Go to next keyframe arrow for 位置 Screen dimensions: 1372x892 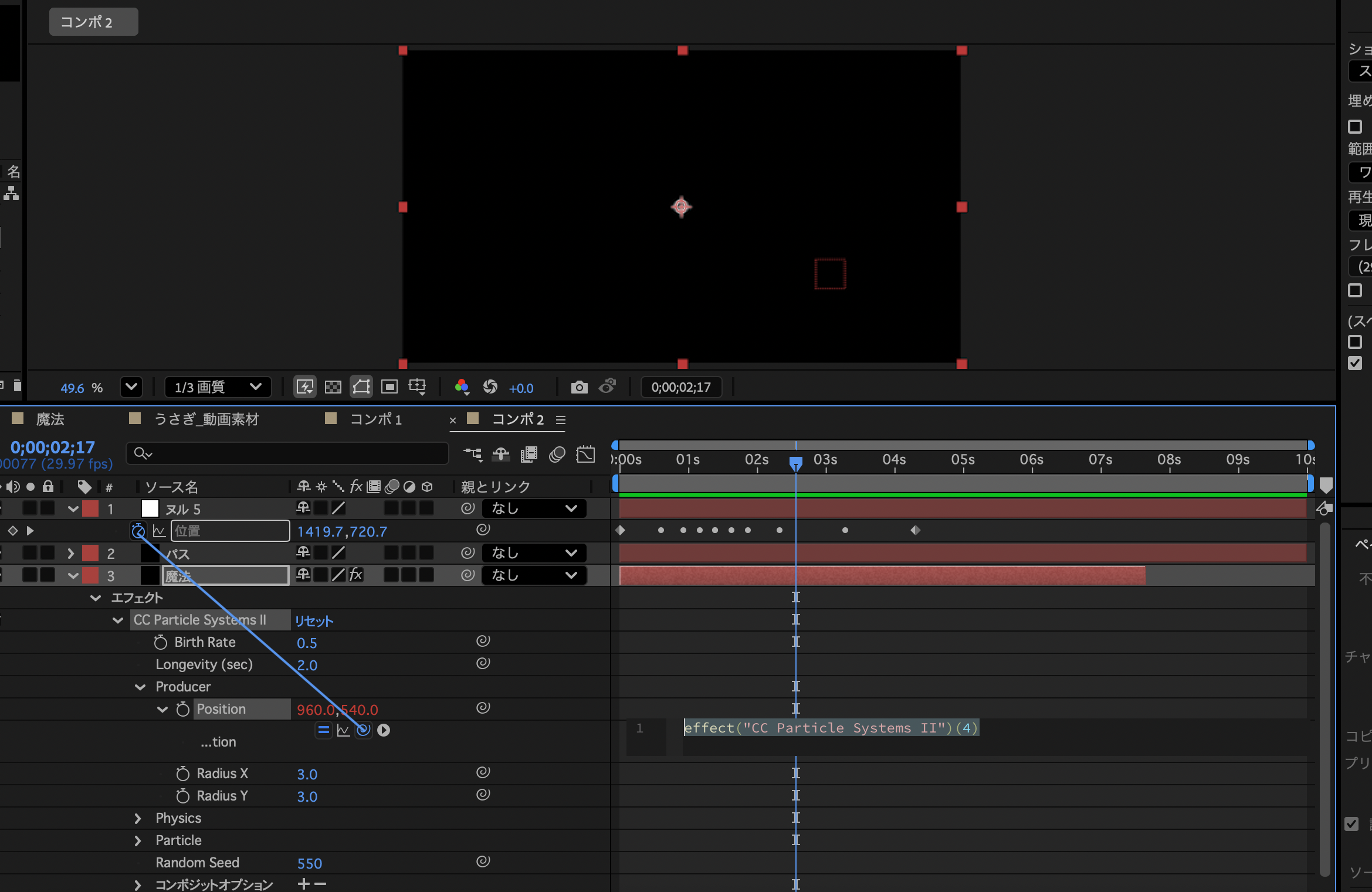tap(30, 531)
